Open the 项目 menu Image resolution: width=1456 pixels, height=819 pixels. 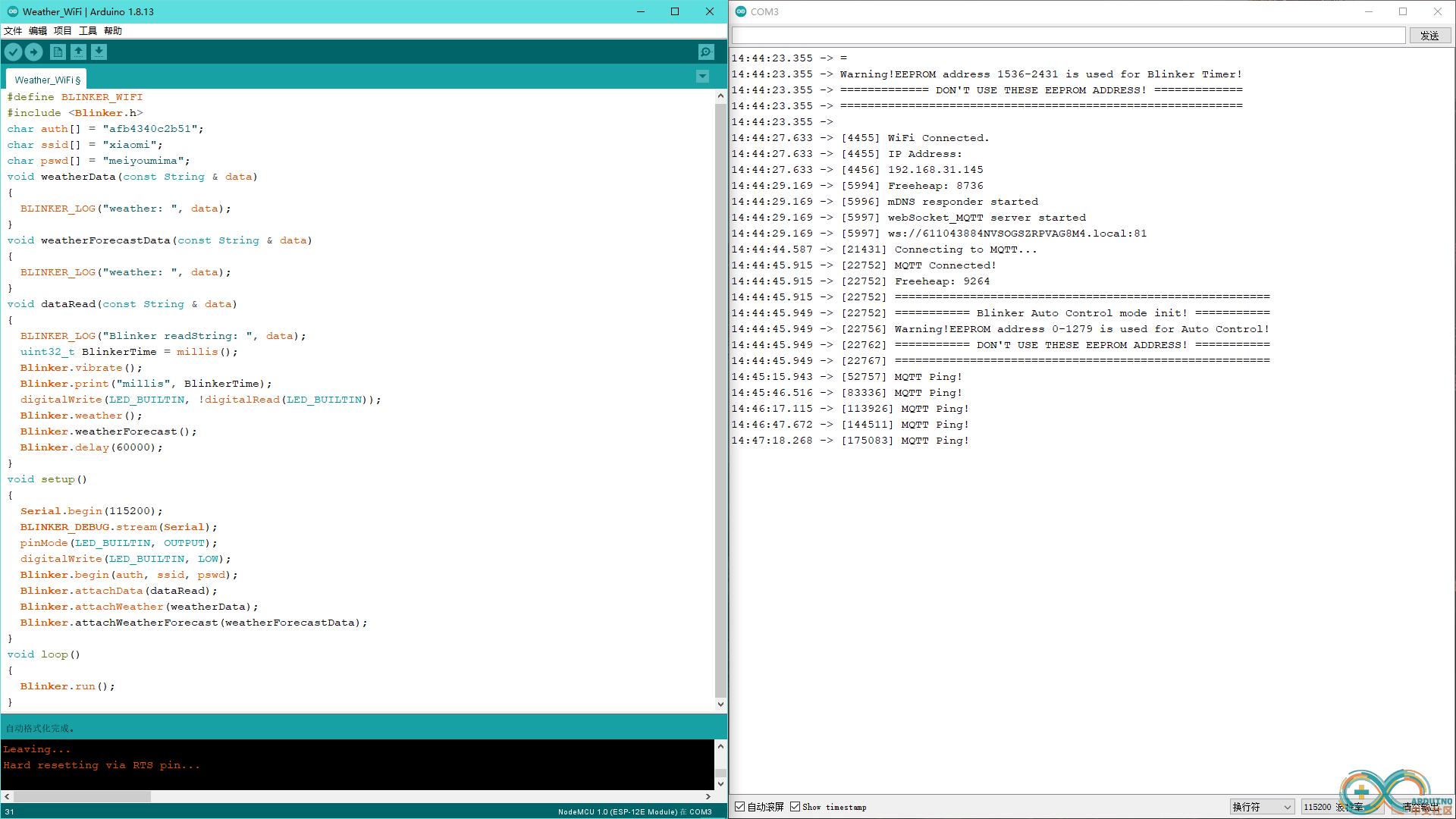click(63, 31)
